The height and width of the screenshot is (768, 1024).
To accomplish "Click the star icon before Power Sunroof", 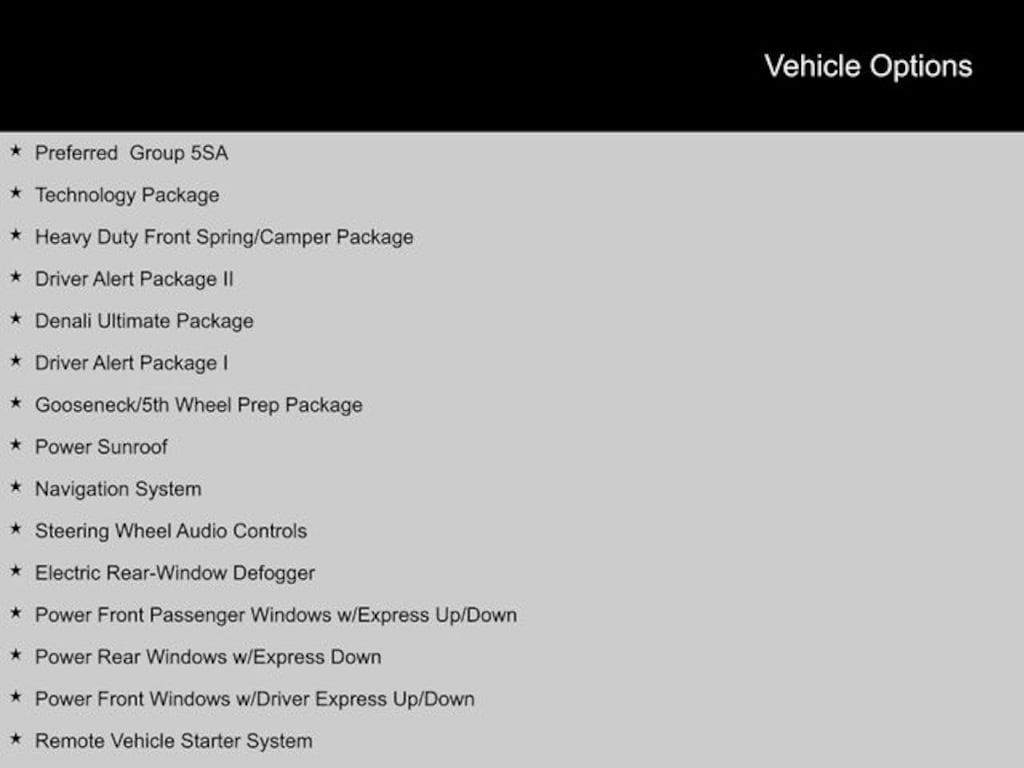I will [x=15, y=446].
